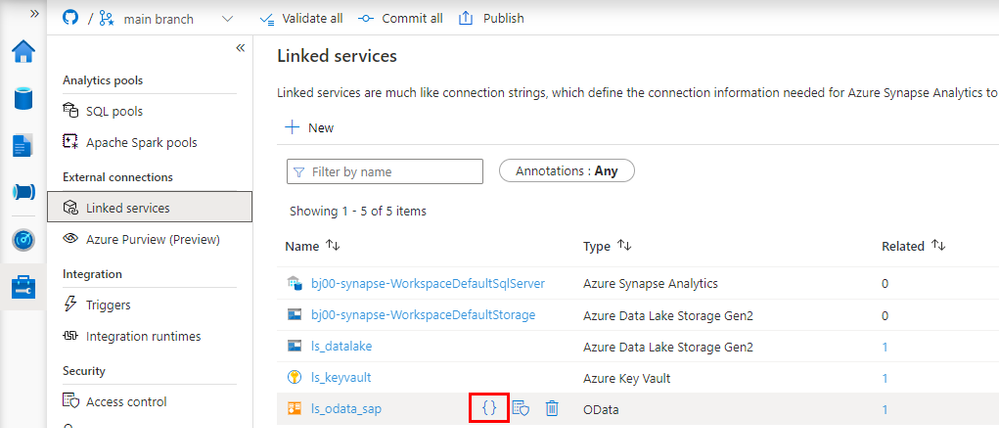
Task: Collapse the Manage side panel
Action: 240,48
